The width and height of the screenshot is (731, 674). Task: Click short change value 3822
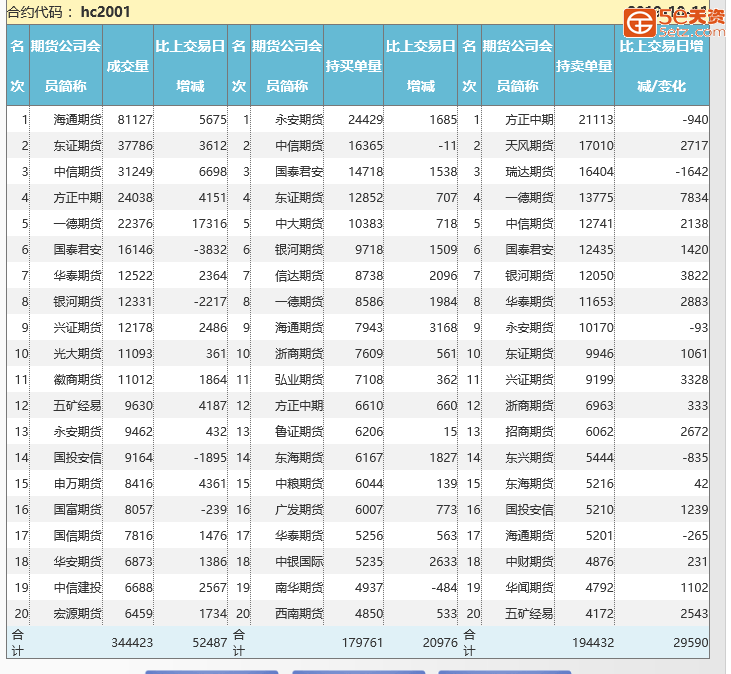(x=694, y=276)
